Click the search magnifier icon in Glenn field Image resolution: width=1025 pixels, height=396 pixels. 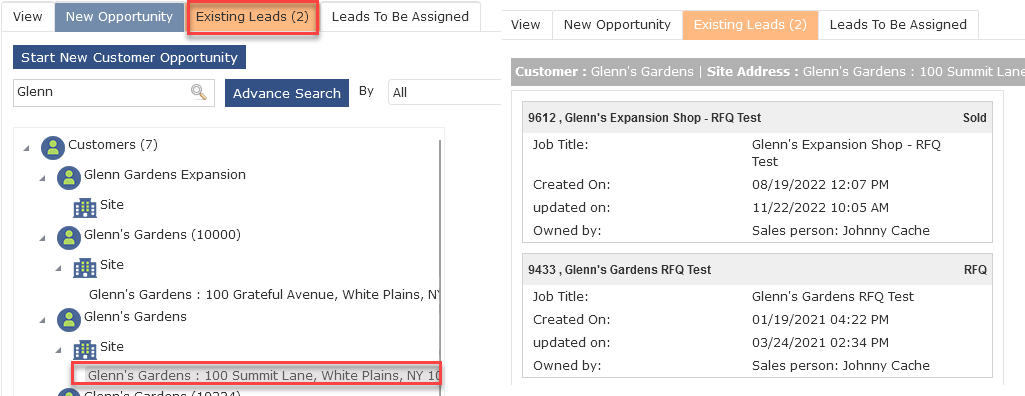pos(199,92)
